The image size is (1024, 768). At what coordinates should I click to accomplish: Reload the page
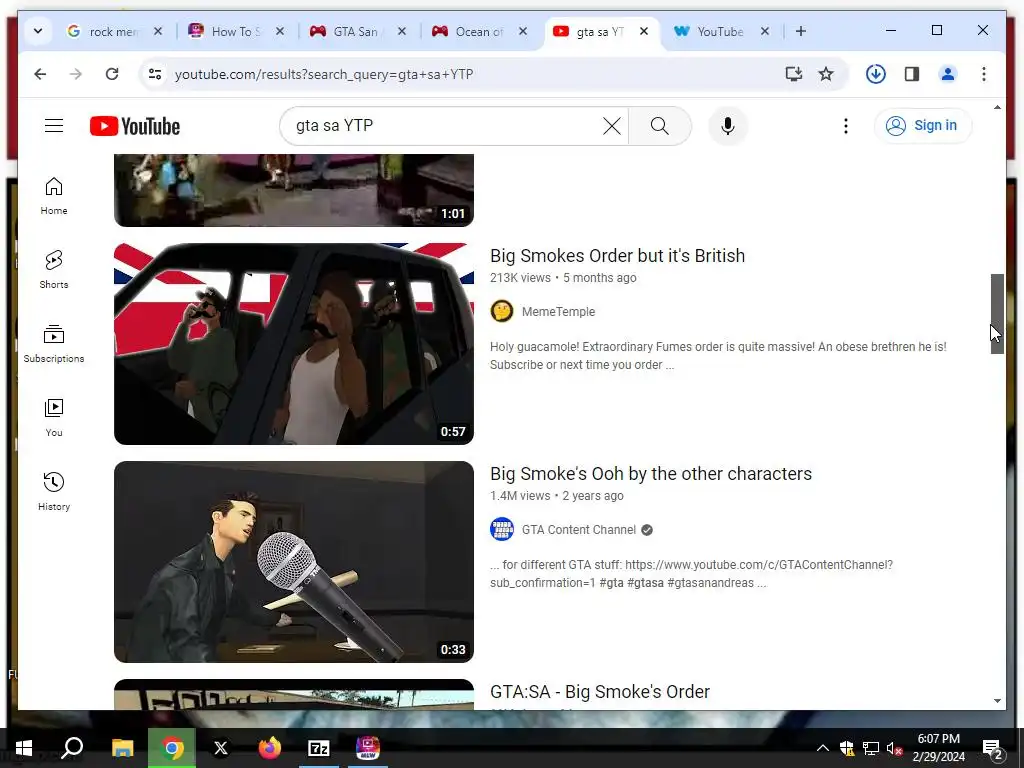(112, 74)
